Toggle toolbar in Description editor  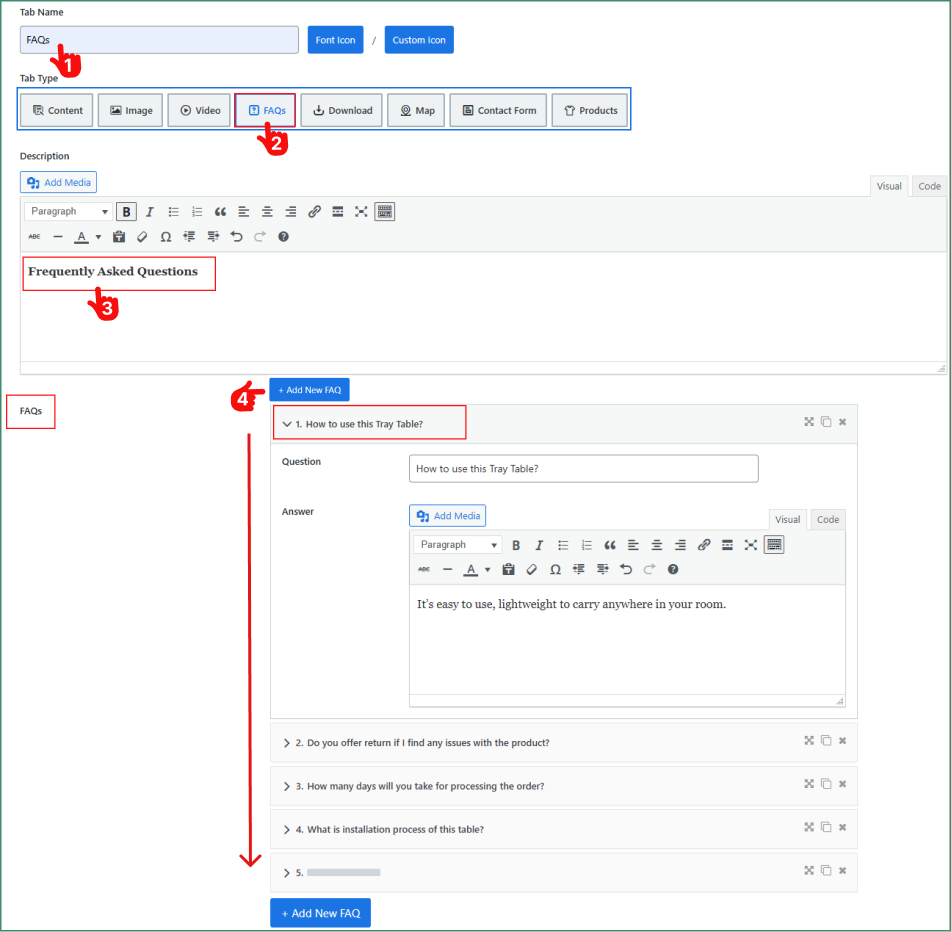[x=385, y=212]
